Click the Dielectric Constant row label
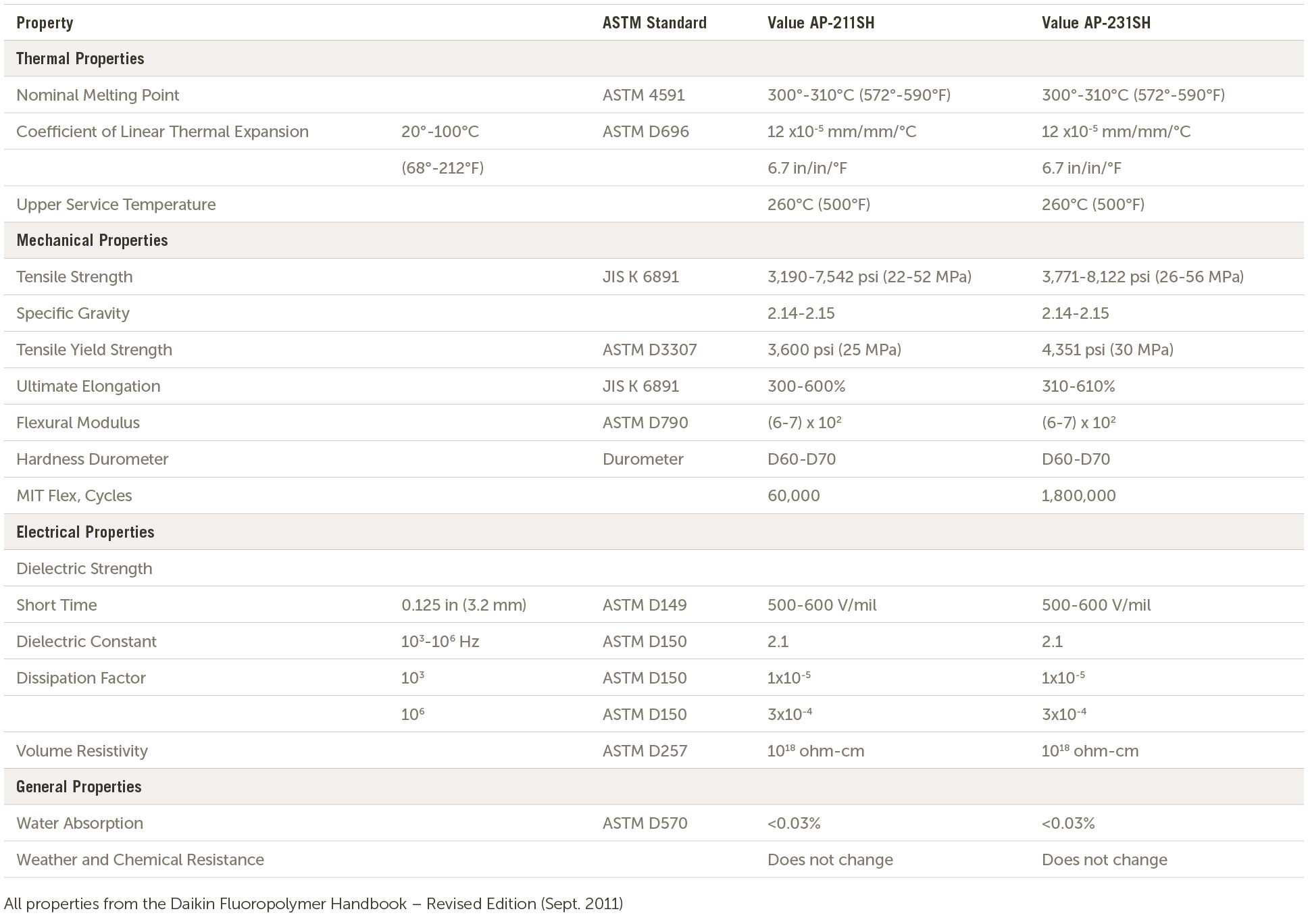 pyautogui.click(x=86, y=642)
